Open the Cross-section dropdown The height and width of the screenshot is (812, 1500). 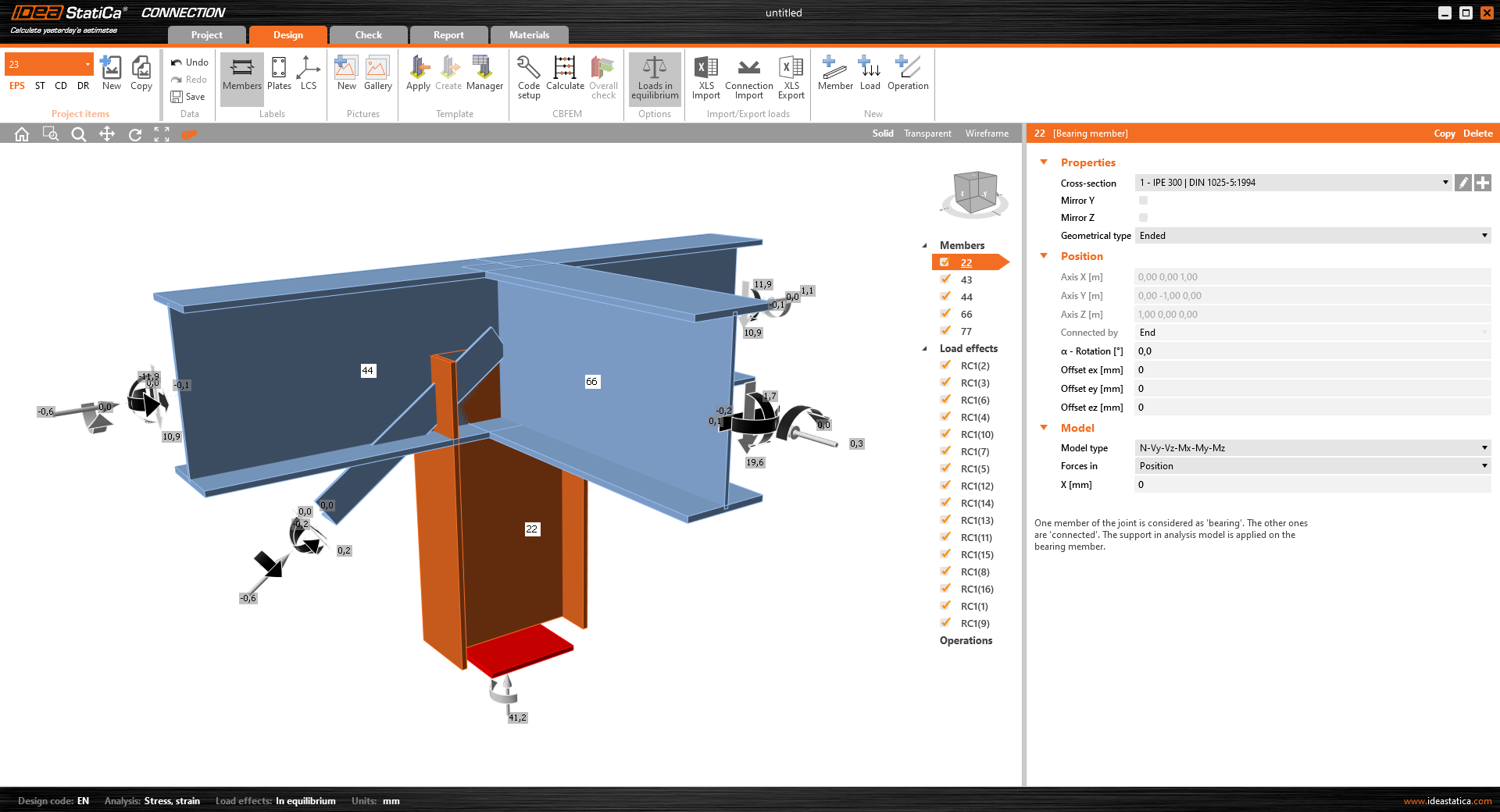(x=1293, y=183)
